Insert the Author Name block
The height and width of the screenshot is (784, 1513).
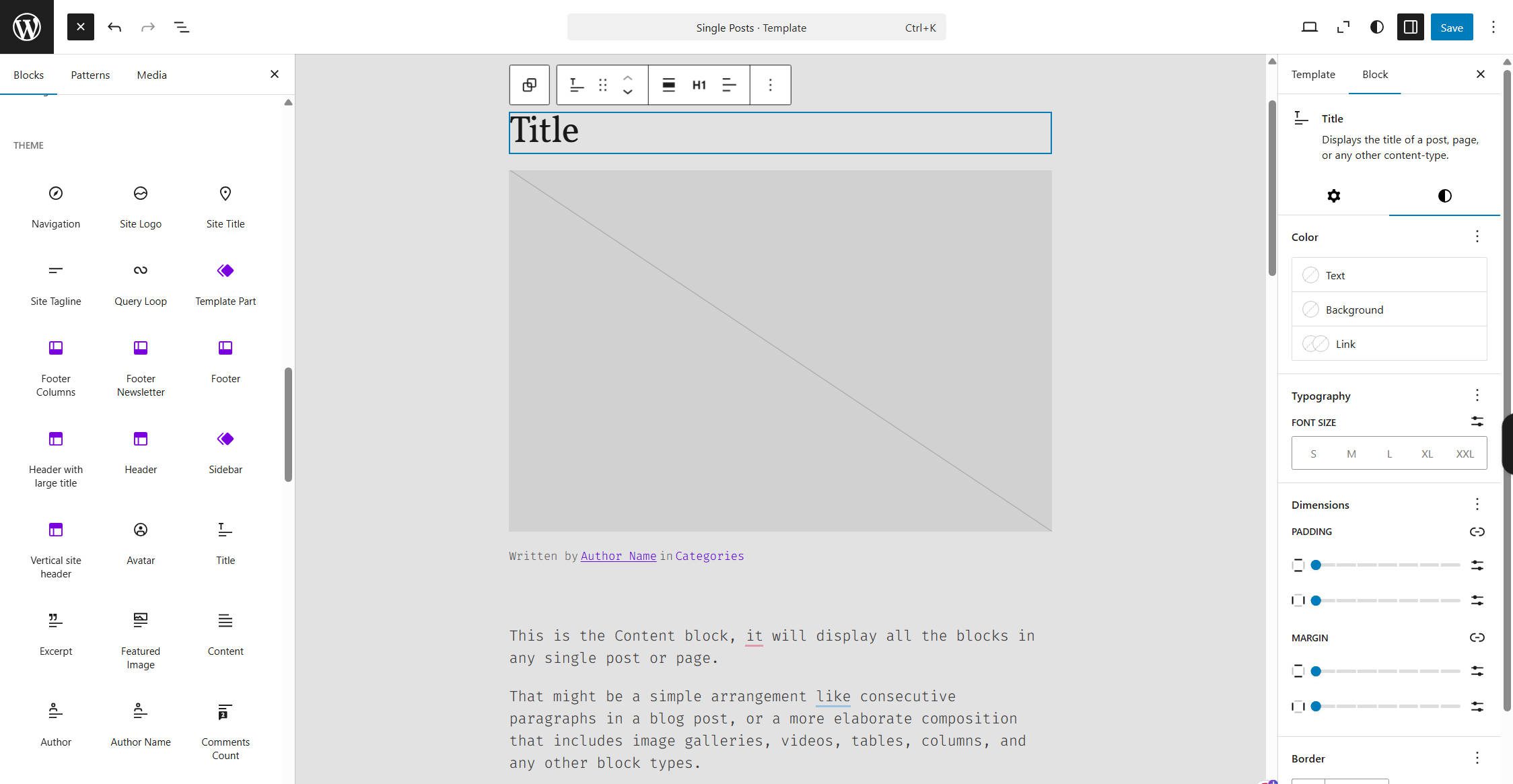[x=141, y=725]
